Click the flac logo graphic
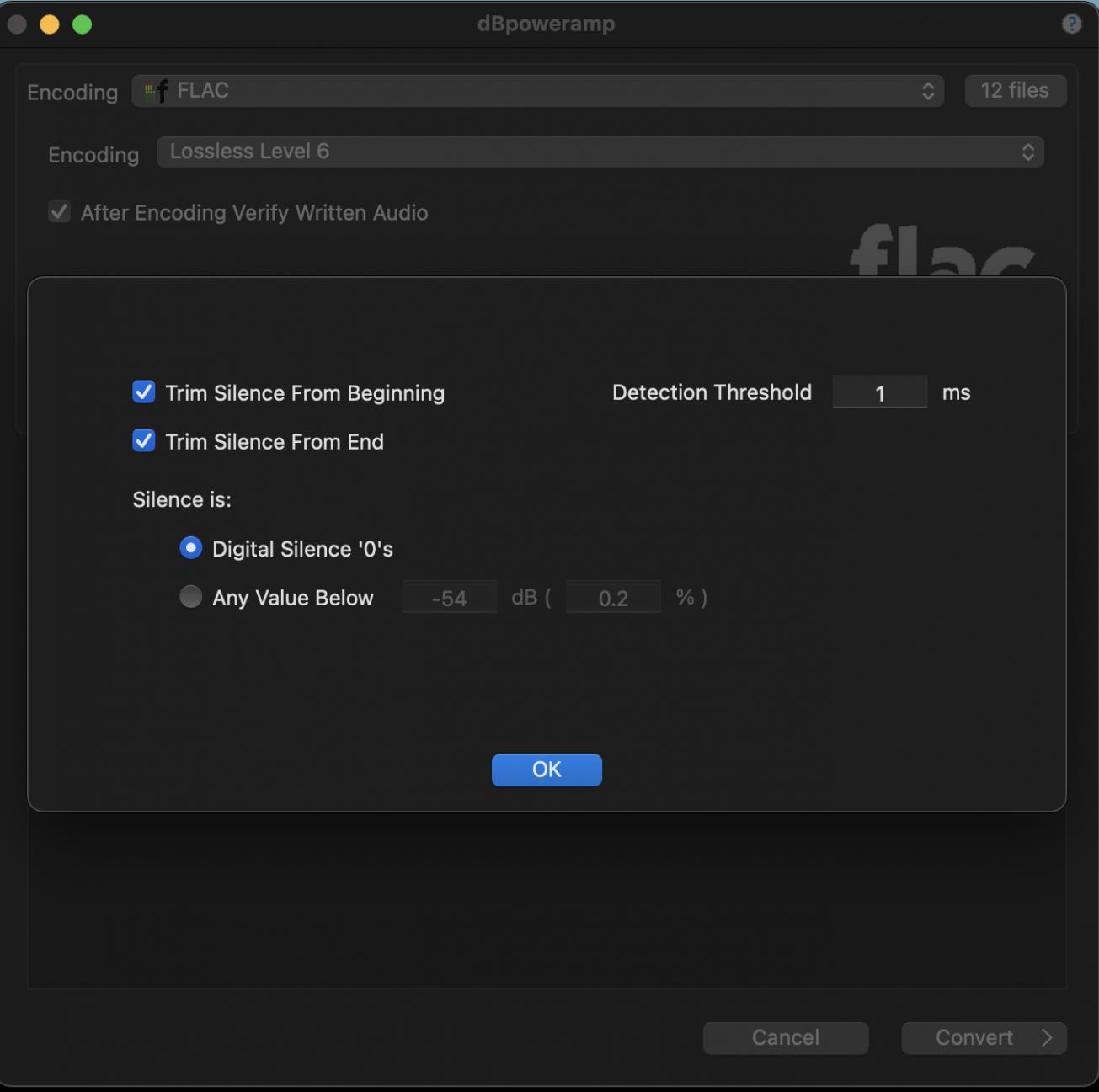 click(x=942, y=251)
